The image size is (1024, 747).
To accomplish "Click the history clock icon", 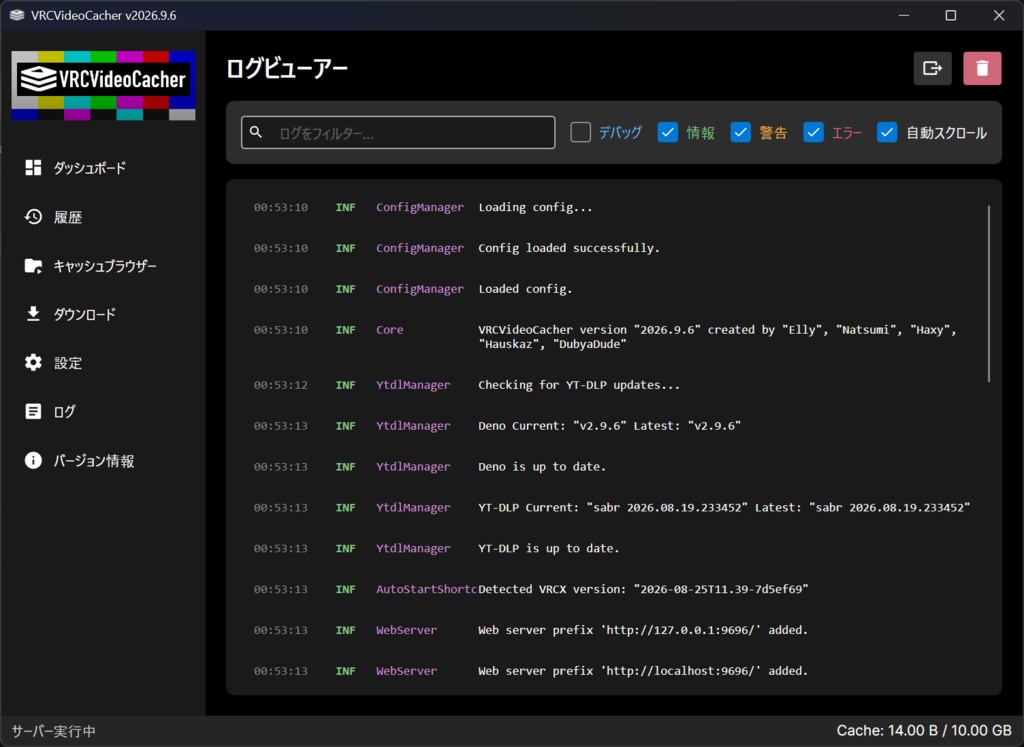I will (x=33, y=217).
